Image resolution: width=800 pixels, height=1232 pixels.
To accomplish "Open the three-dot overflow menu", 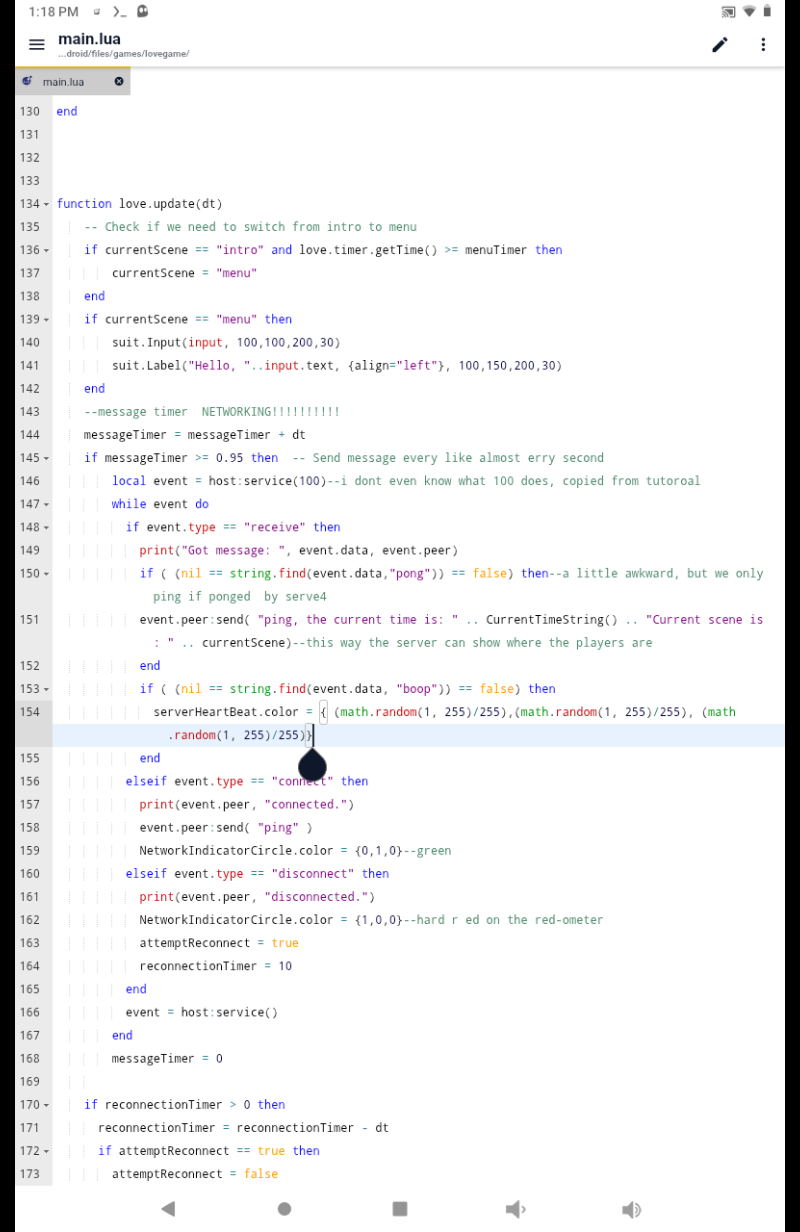I will (763, 44).
